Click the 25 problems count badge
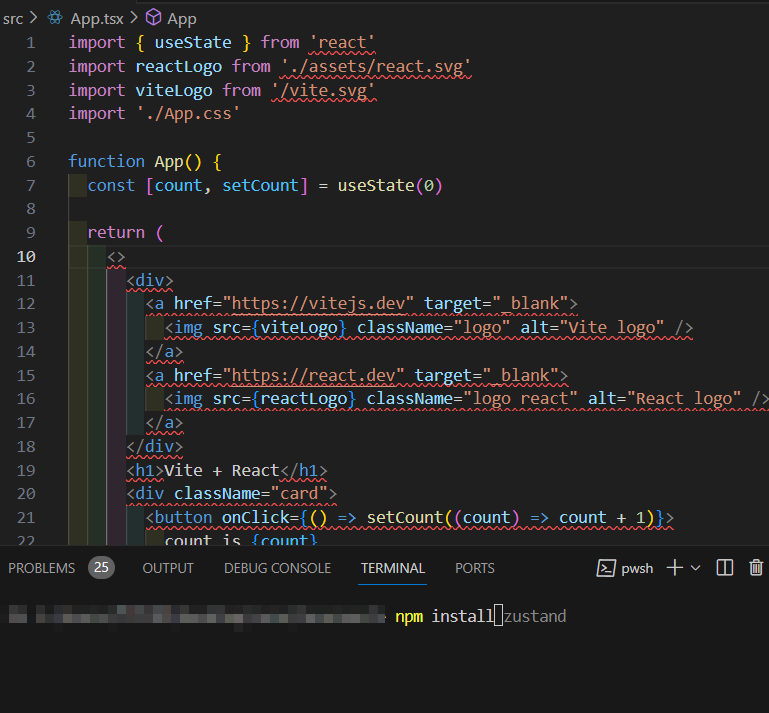This screenshot has height=713, width=769. [x=102, y=567]
